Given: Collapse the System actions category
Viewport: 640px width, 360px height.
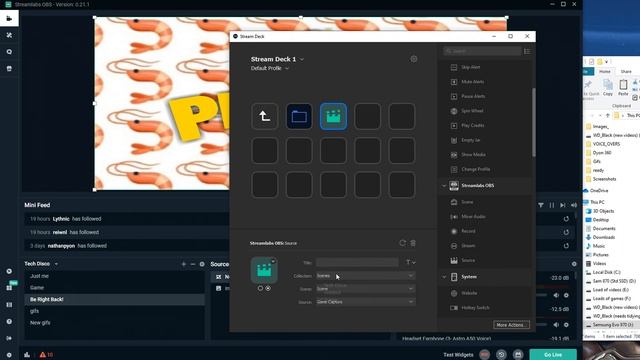Looking at the screenshot, I should pos(444,277).
